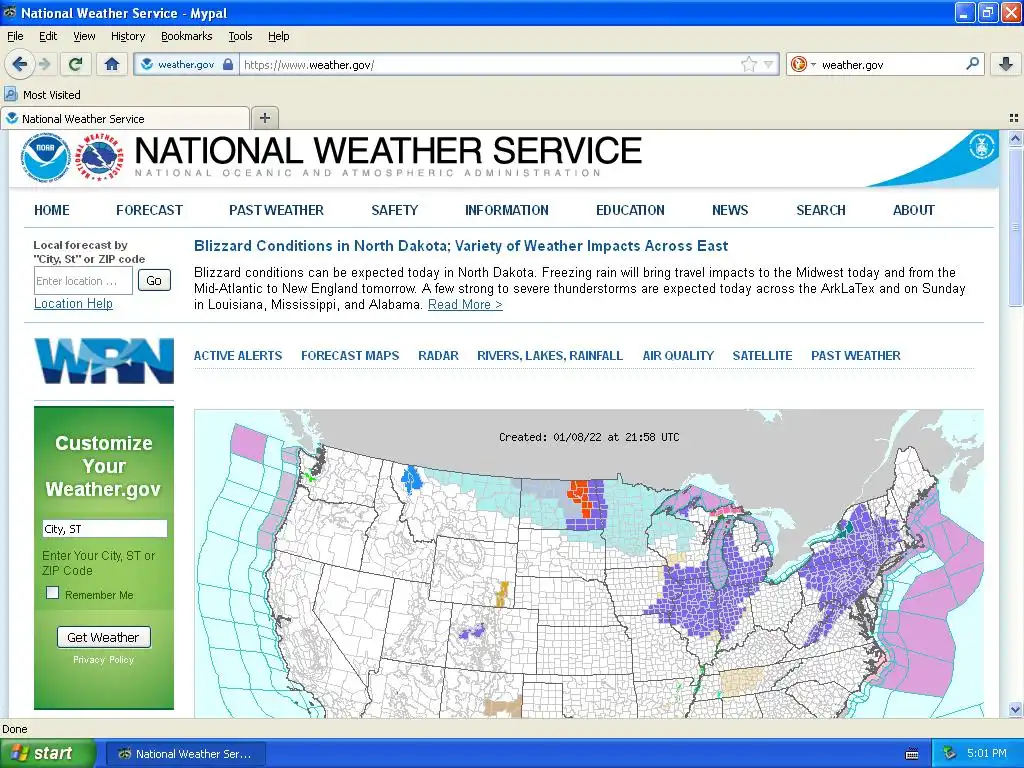Image resolution: width=1024 pixels, height=768 pixels.
Task: Open the File menu
Action: click(15, 36)
